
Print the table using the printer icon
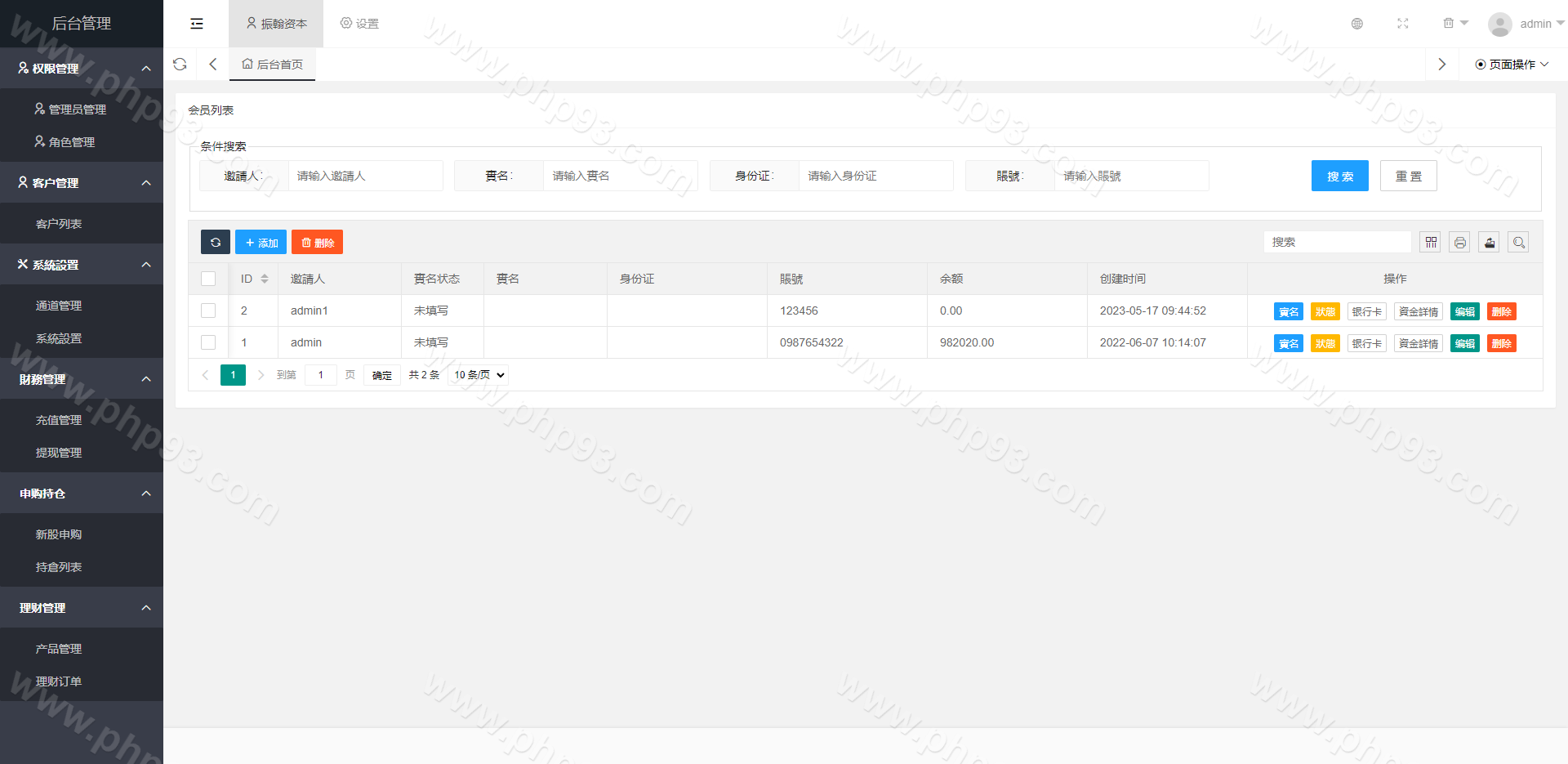[x=1459, y=243]
